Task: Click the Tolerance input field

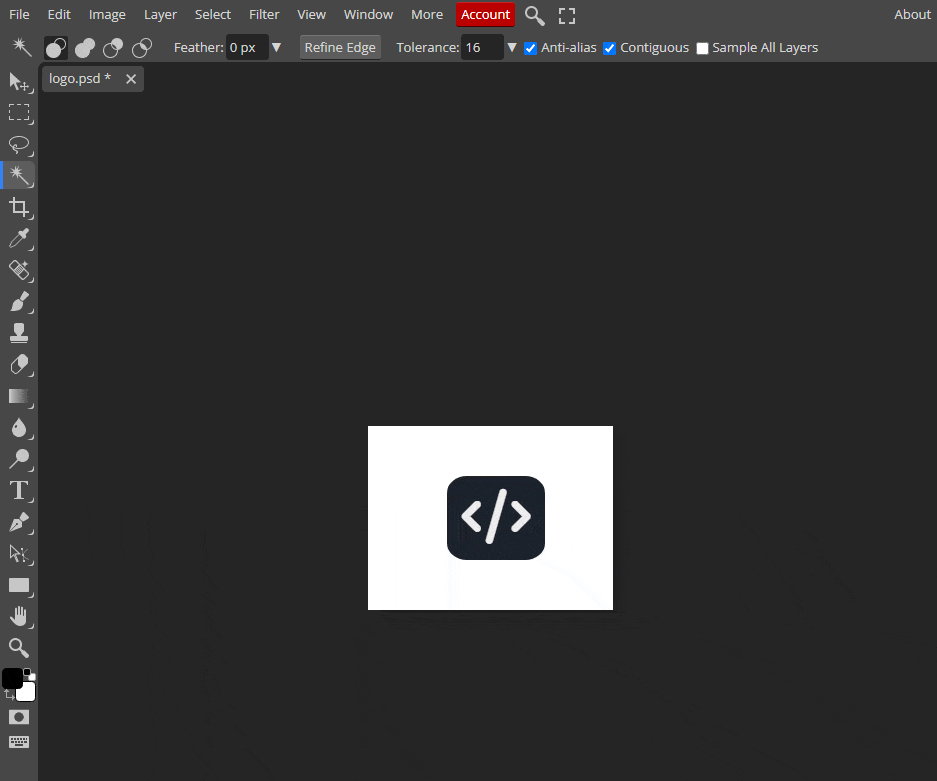Action: (481, 47)
